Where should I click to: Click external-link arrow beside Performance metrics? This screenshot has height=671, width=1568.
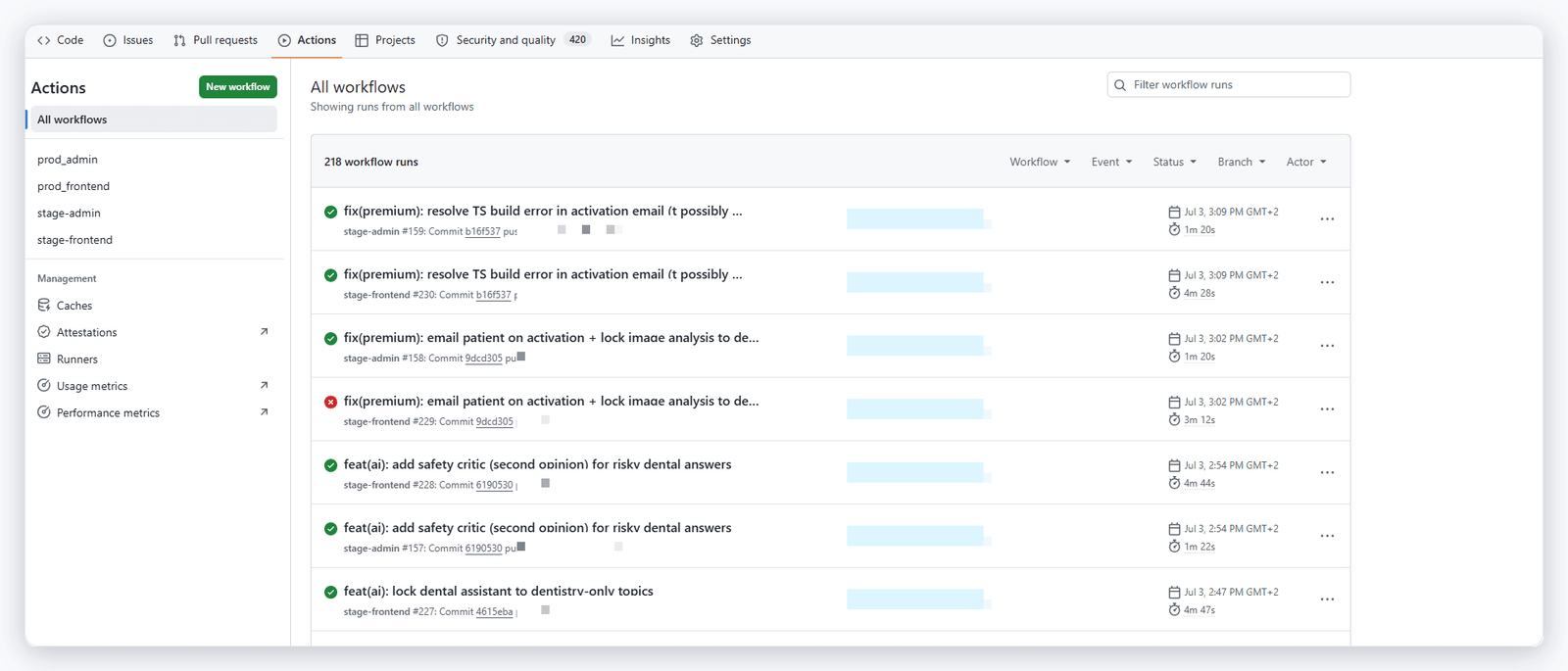tap(264, 412)
